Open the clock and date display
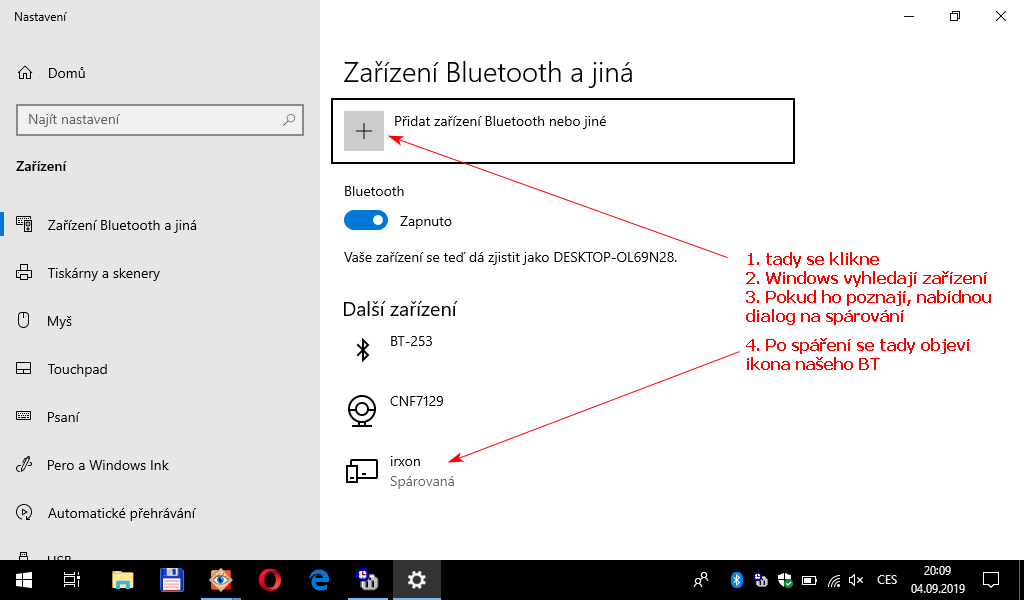 tap(936, 580)
